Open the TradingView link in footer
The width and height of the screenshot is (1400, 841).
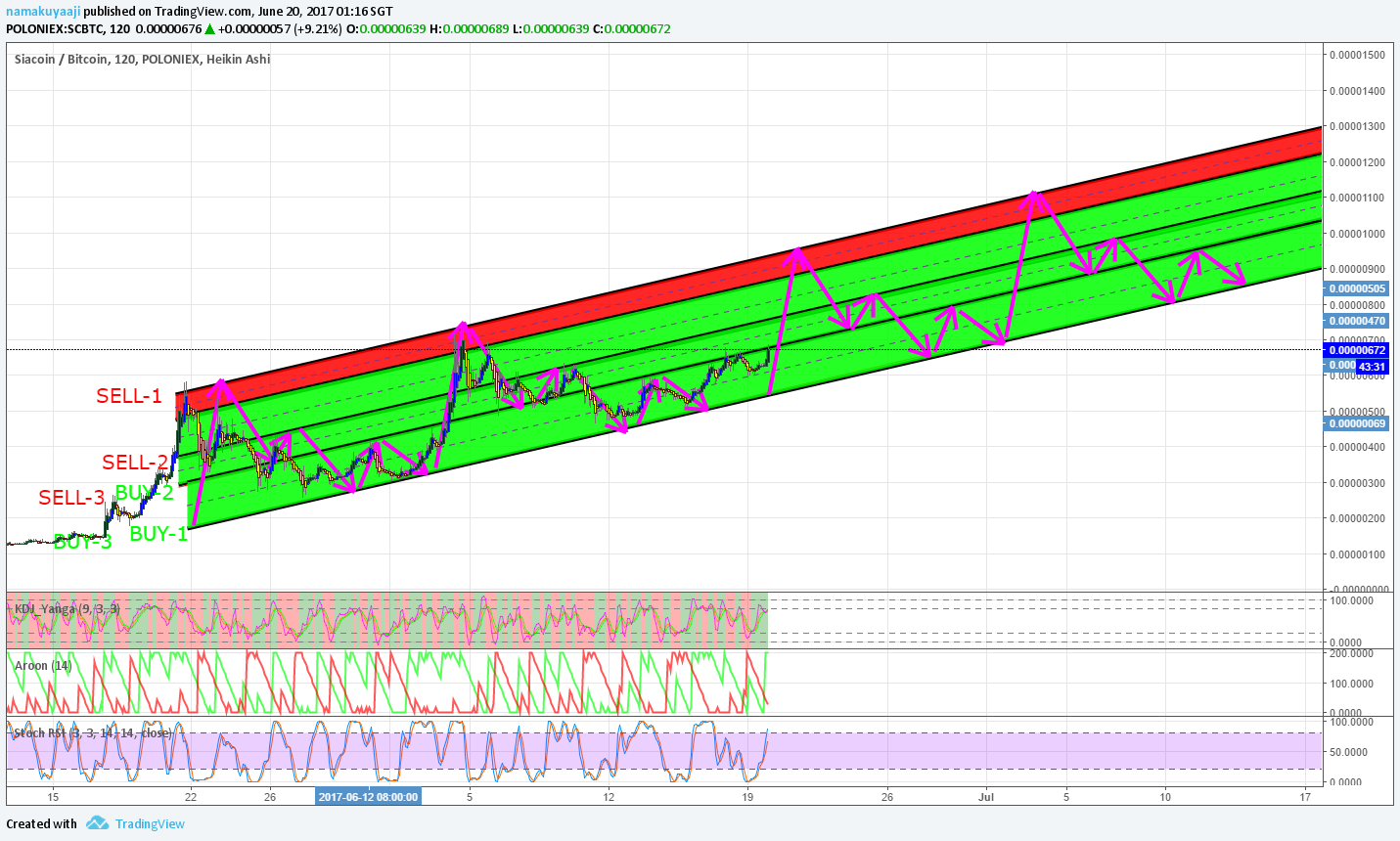coord(150,823)
